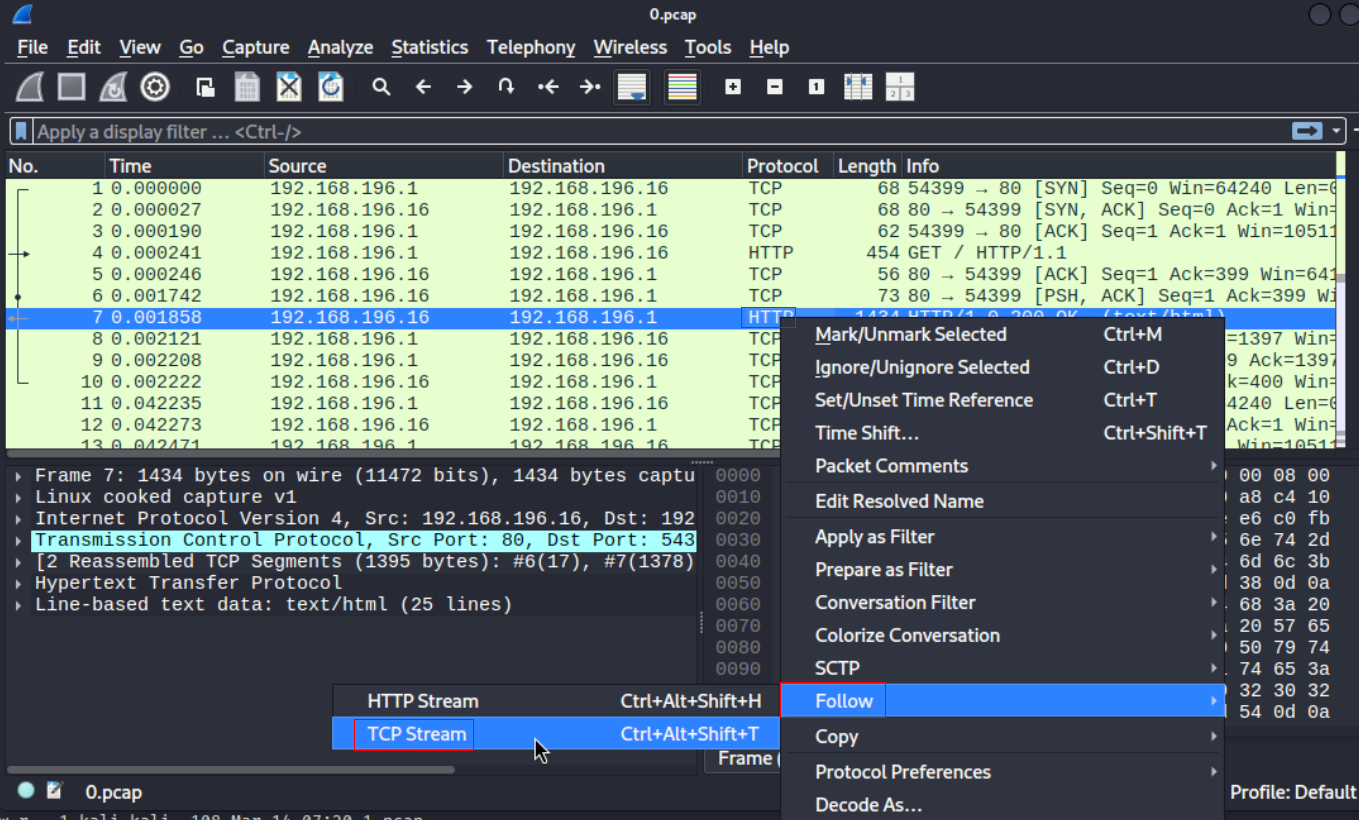Toggle packet list colorization button
1359x820 pixels.
click(x=682, y=88)
